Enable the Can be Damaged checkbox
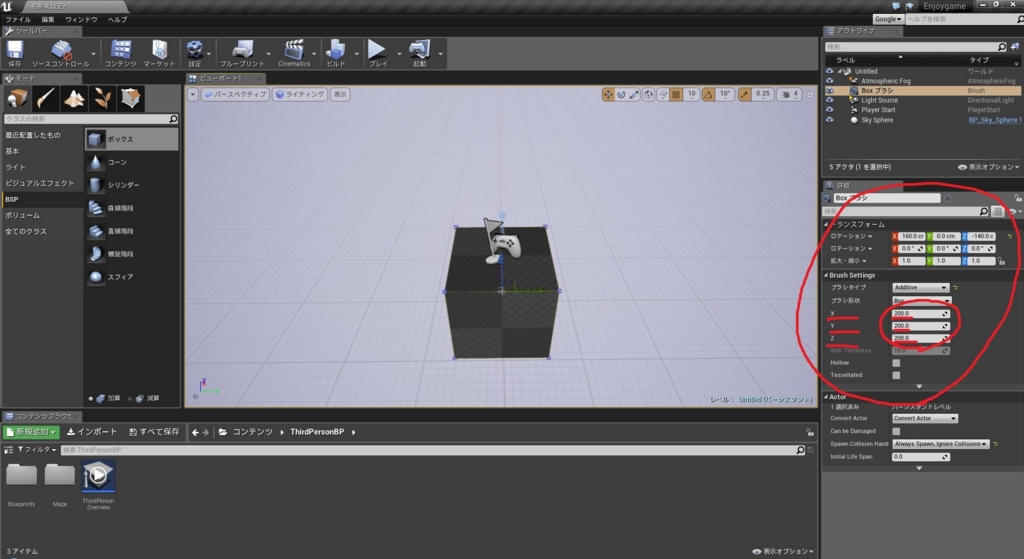 pyautogui.click(x=896, y=432)
